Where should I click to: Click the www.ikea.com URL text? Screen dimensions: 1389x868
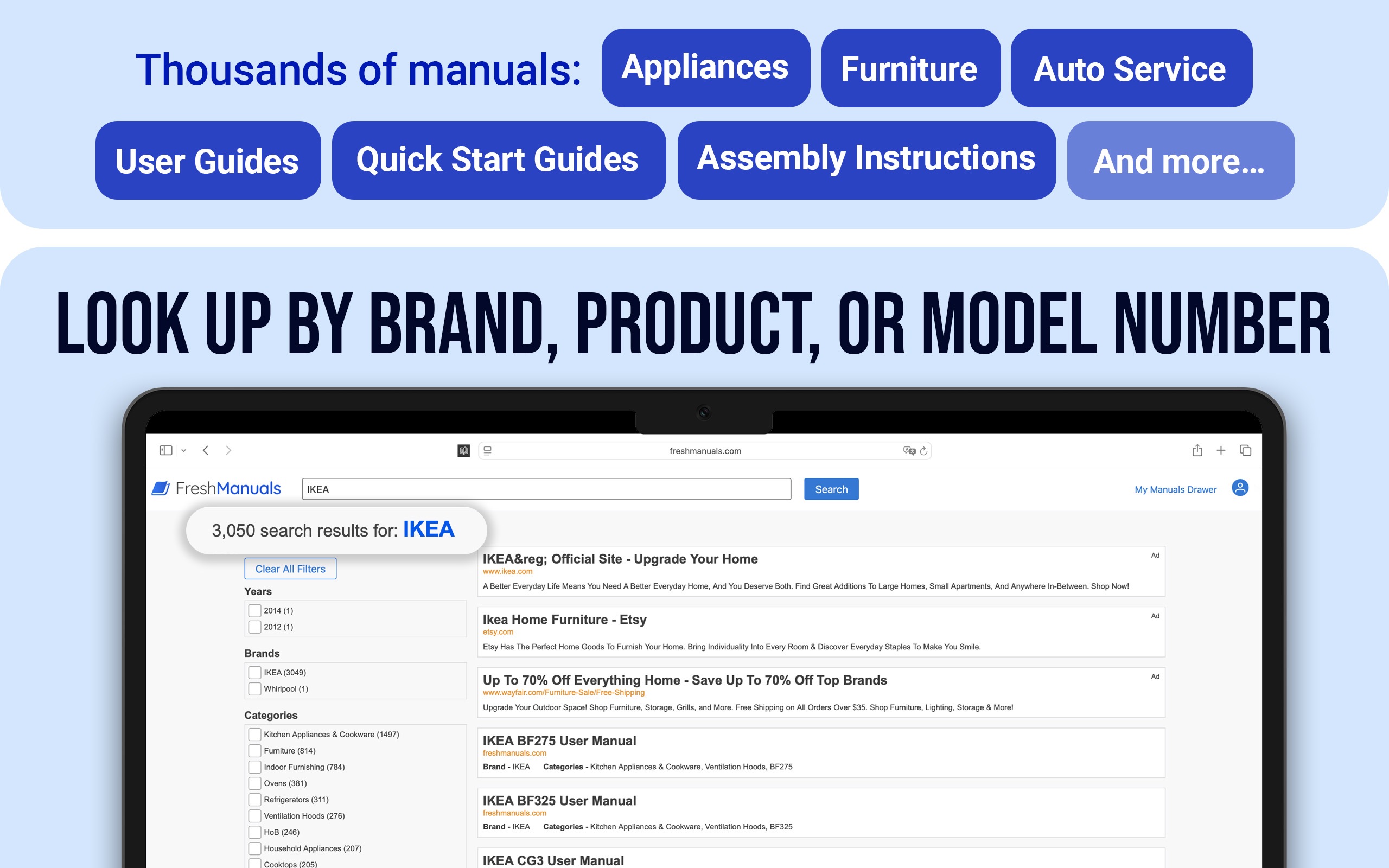pyautogui.click(x=507, y=571)
